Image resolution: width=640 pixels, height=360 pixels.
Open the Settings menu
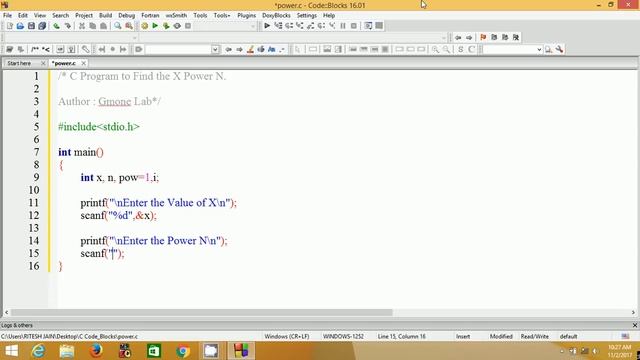click(307, 15)
